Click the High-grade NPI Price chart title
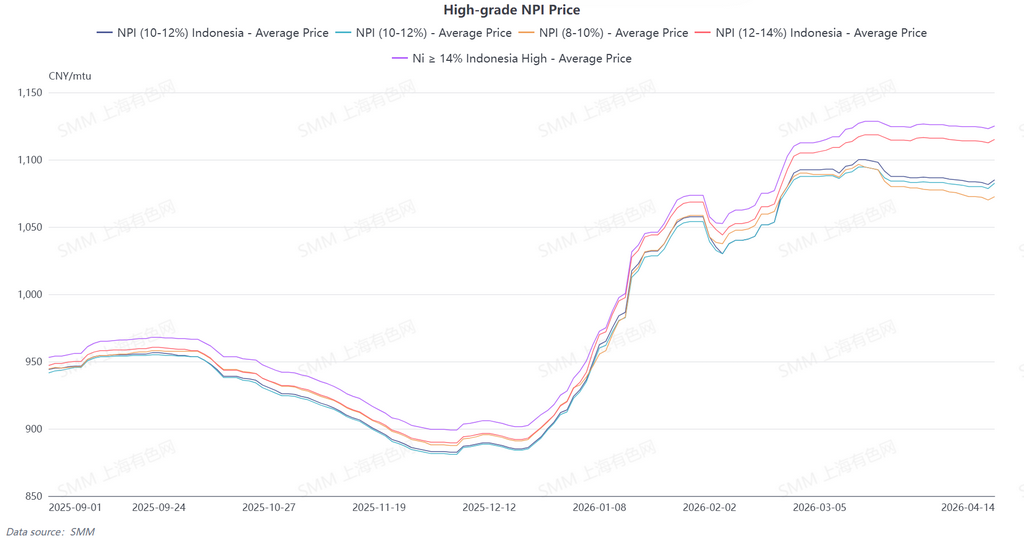This screenshot has height=543, width=1024. pos(512,11)
